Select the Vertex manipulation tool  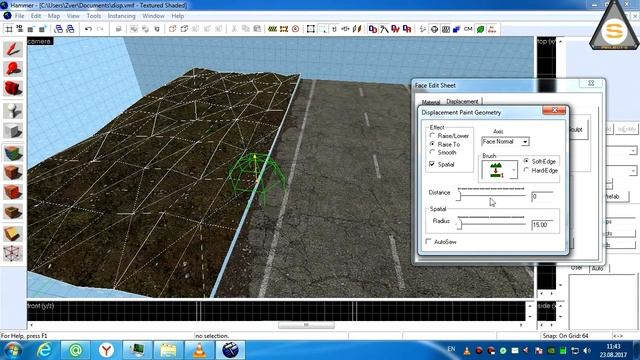click(13, 253)
